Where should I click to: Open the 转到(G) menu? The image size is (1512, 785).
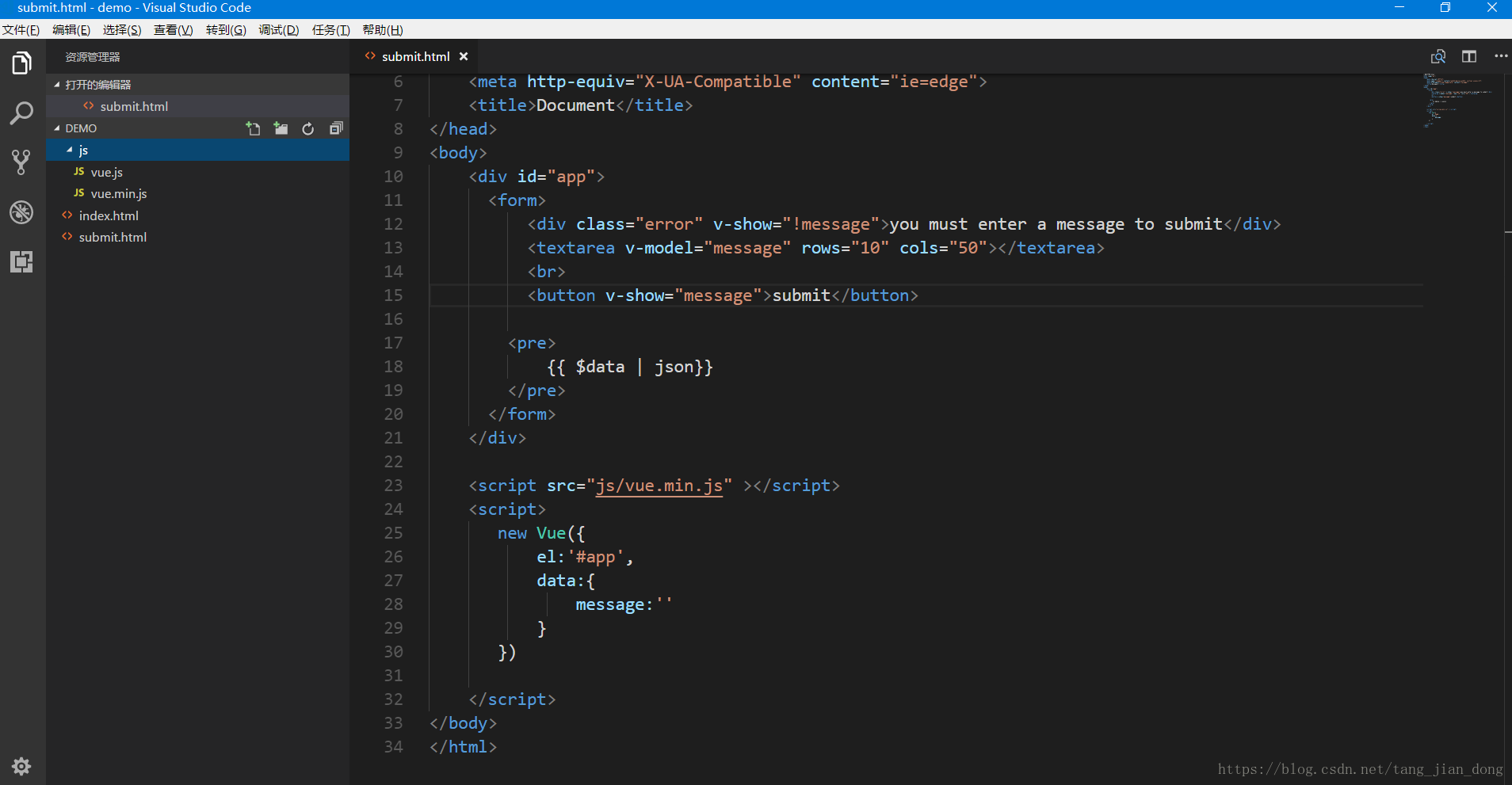pos(226,30)
